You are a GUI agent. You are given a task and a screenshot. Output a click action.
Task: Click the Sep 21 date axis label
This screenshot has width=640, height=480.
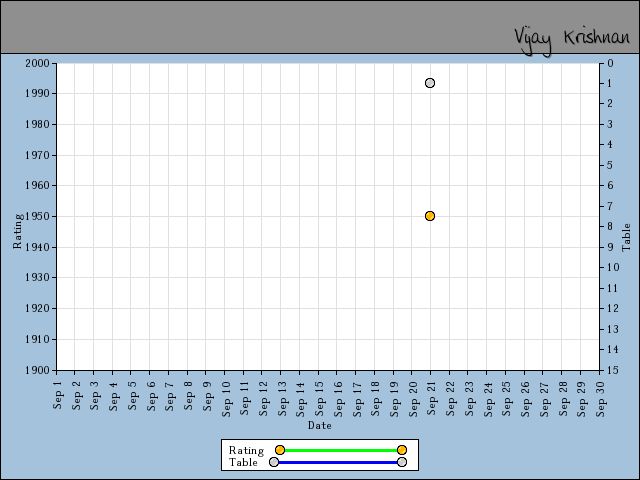[431, 398]
